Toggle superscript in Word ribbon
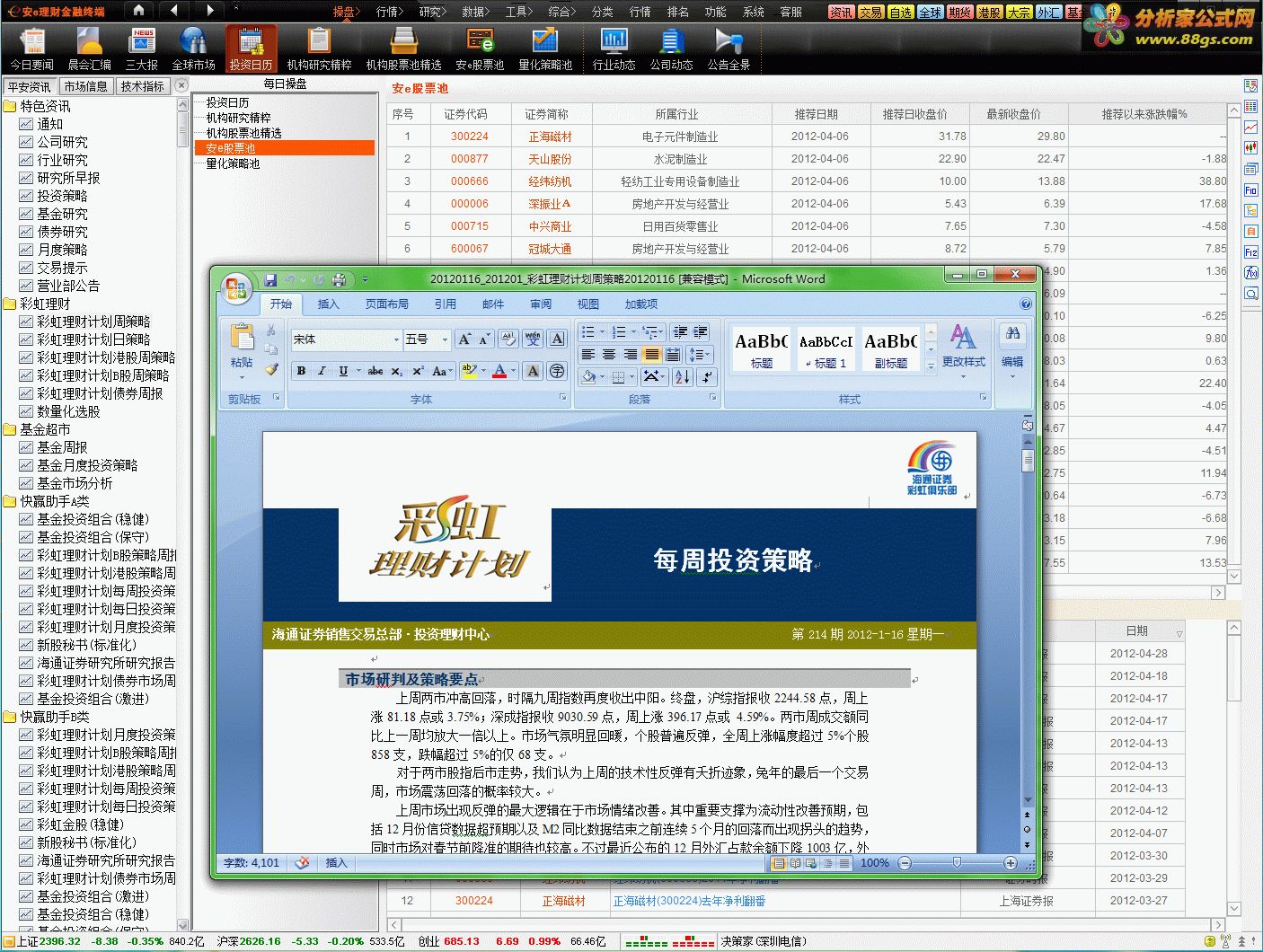This screenshot has height=952, width=1263. pyautogui.click(x=419, y=371)
